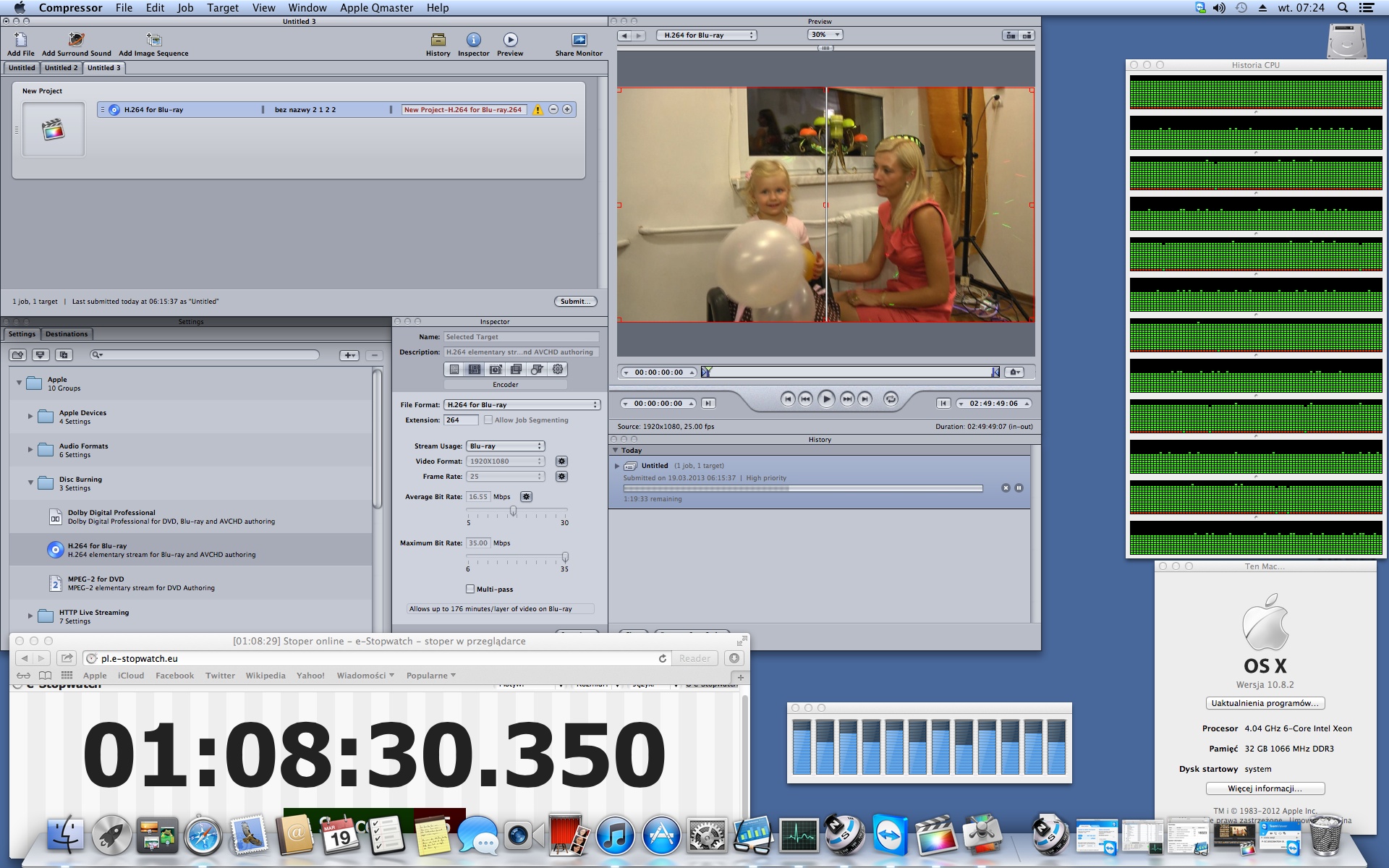
Task: Switch to the first Untitled batch tab
Action: 22,68
